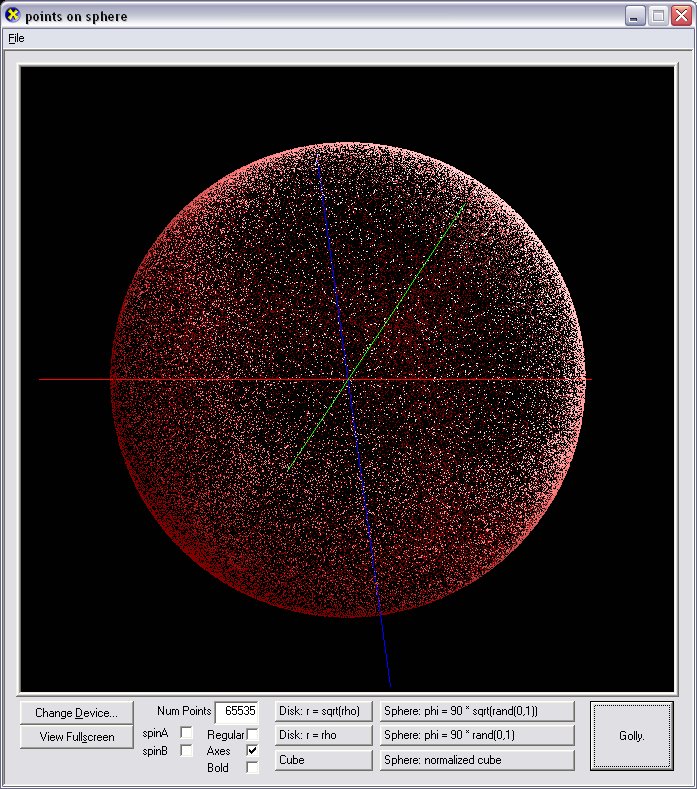Click the Change Device... button
Viewport: 697px width, 789px height.
pos(76,713)
